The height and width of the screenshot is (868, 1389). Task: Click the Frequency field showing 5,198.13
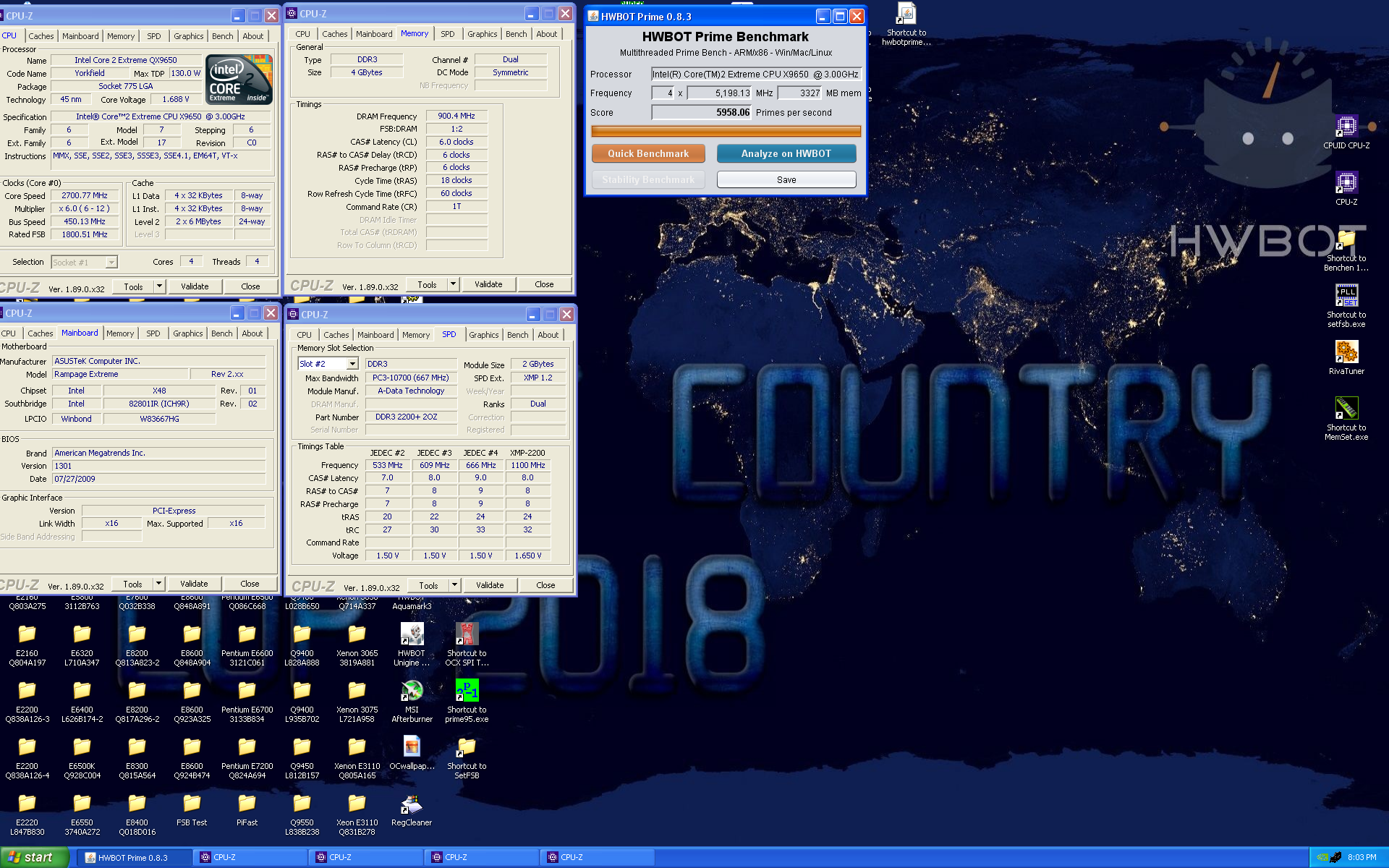[x=720, y=93]
